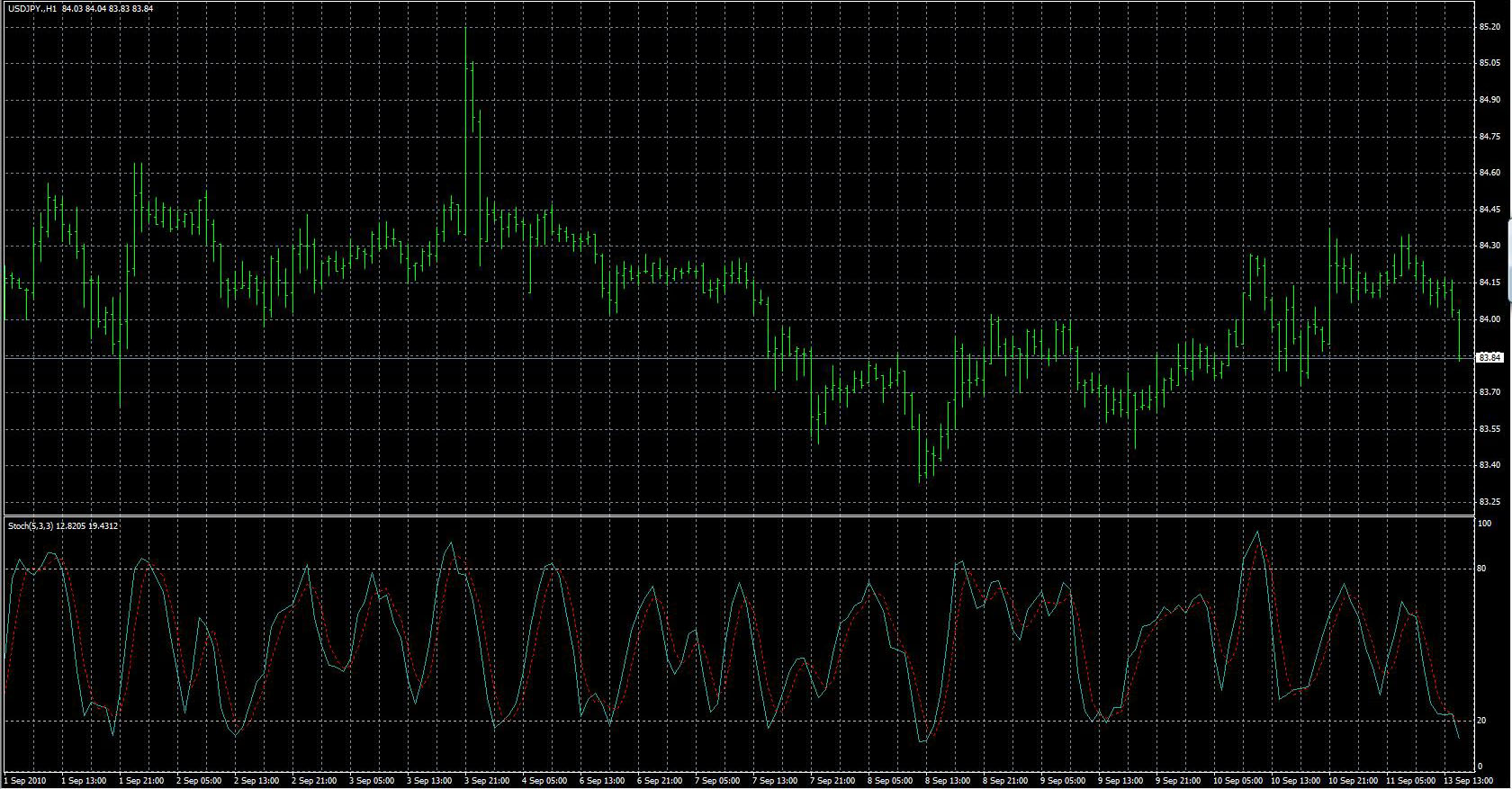Click the 2 Sep 13:00 time label
The image size is (1512, 789).
(x=256, y=781)
